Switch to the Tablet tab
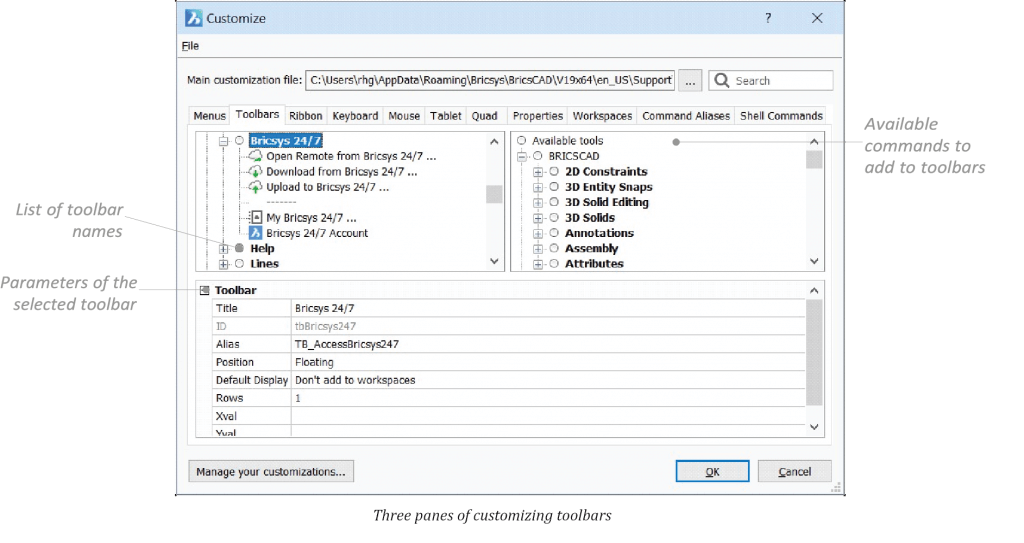This screenshot has width=1024, height=543. (x=445, y=116)
